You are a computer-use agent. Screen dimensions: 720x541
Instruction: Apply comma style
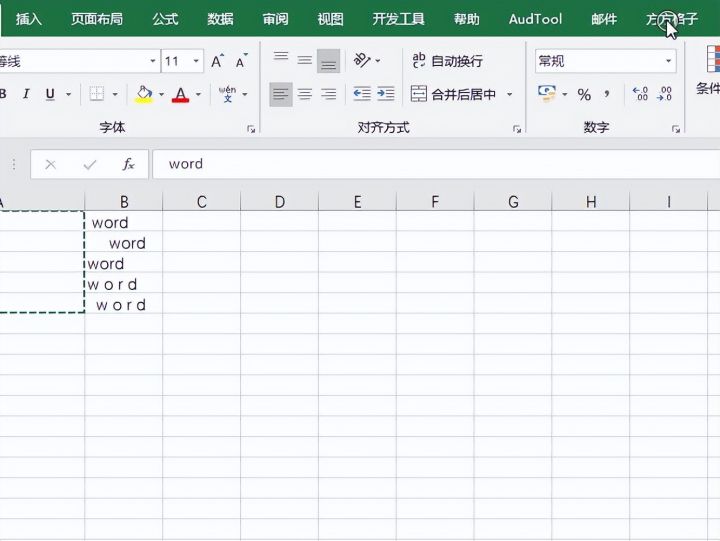(607, 95)
